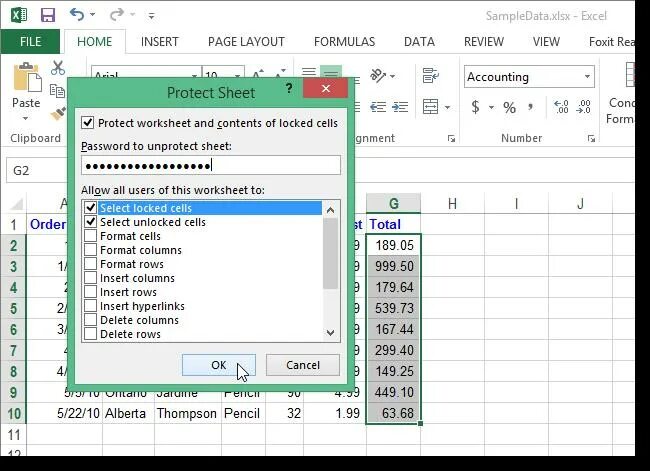Click the Total header cell
This screenshot has height=471, width=650.
pos(393,224)
